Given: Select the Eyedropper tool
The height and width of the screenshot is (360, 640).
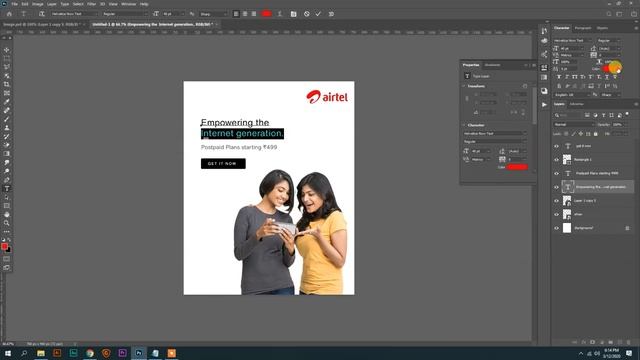Looking at the screenshot, I should [7, 102].
